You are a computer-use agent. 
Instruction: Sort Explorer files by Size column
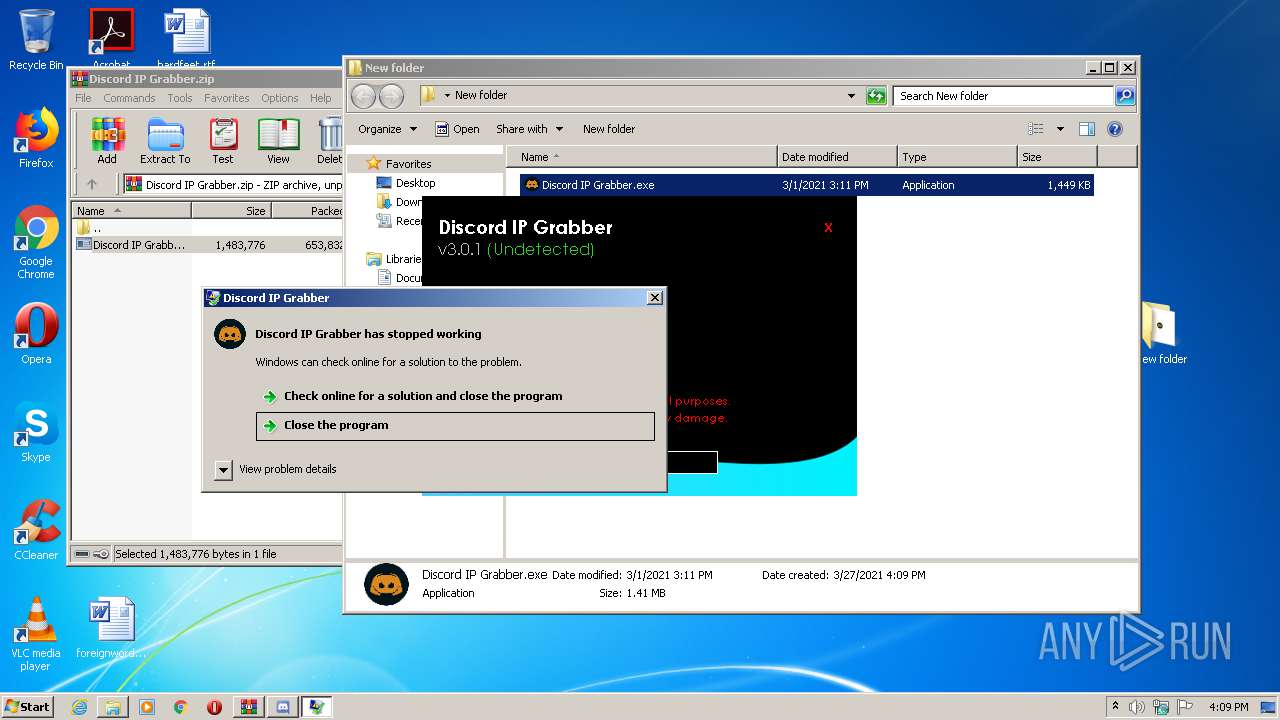[1057, 157]
